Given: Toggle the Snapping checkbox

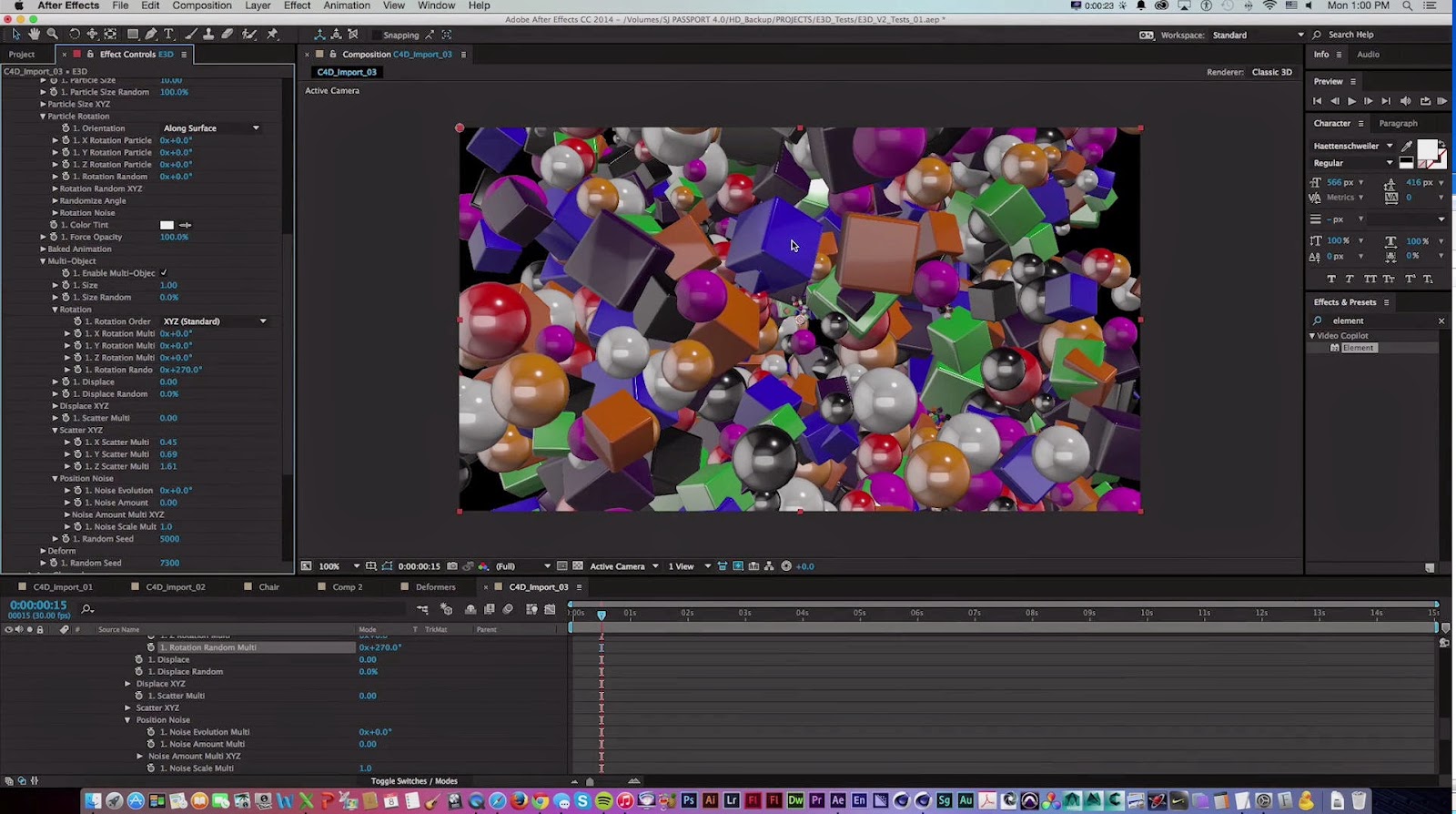Looking at the screenshot, I should [375, 35].
